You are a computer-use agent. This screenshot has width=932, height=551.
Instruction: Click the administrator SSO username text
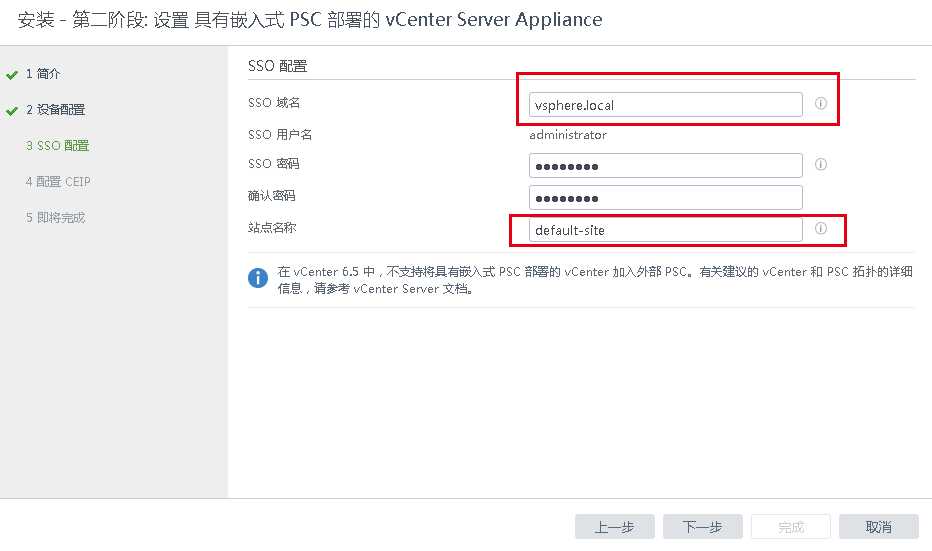coord(568,135)
